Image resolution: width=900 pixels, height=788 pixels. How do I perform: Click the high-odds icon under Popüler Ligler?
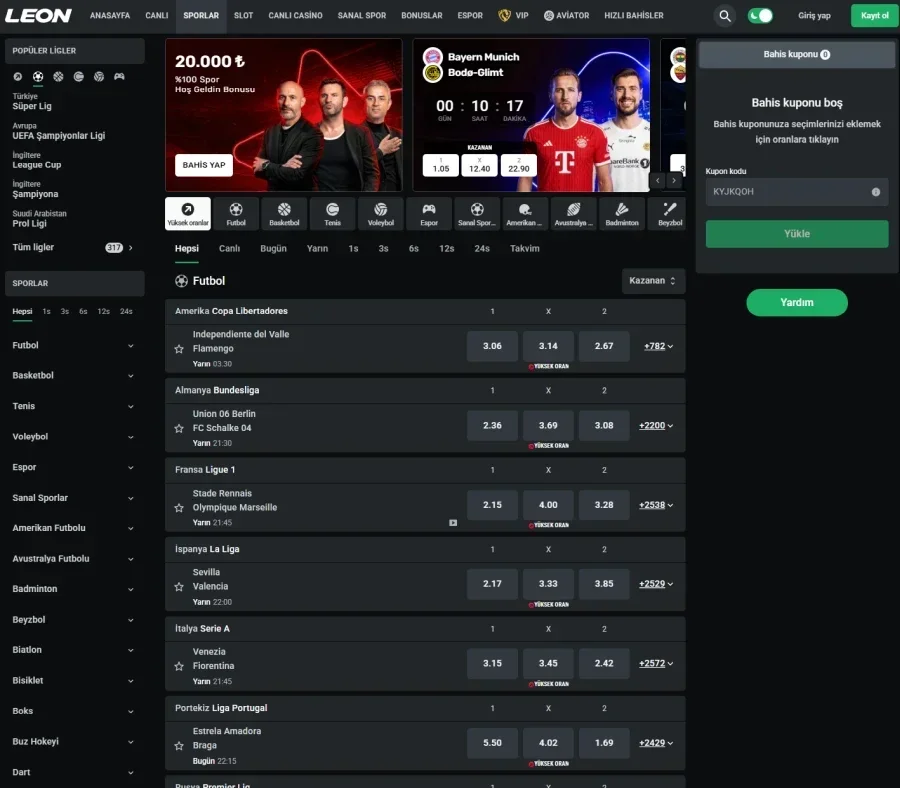coord(18,76)
